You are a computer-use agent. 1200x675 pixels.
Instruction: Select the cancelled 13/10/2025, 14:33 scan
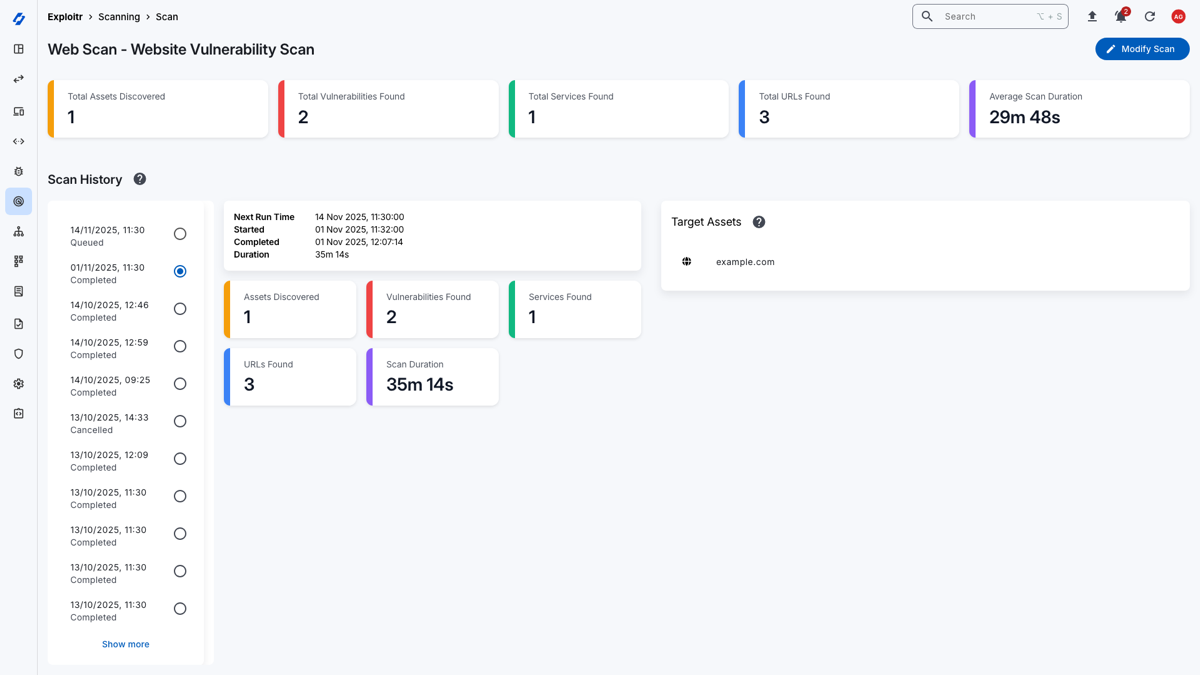coord(180,421)
